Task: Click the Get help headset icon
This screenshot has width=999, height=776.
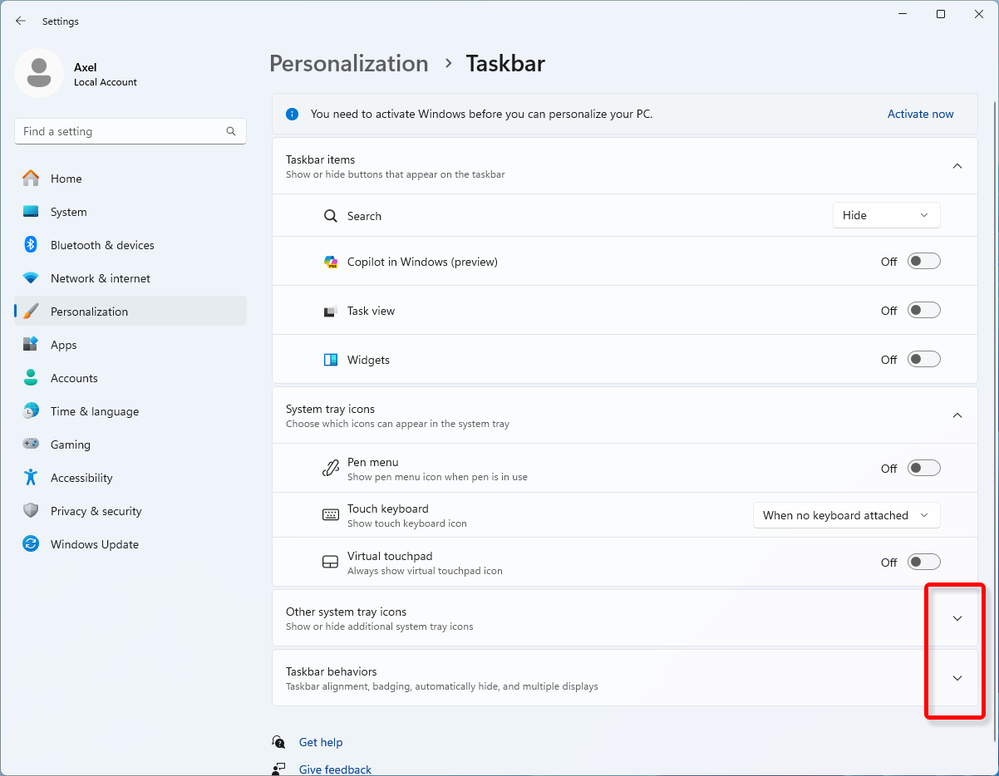Action: coord(278,742)
